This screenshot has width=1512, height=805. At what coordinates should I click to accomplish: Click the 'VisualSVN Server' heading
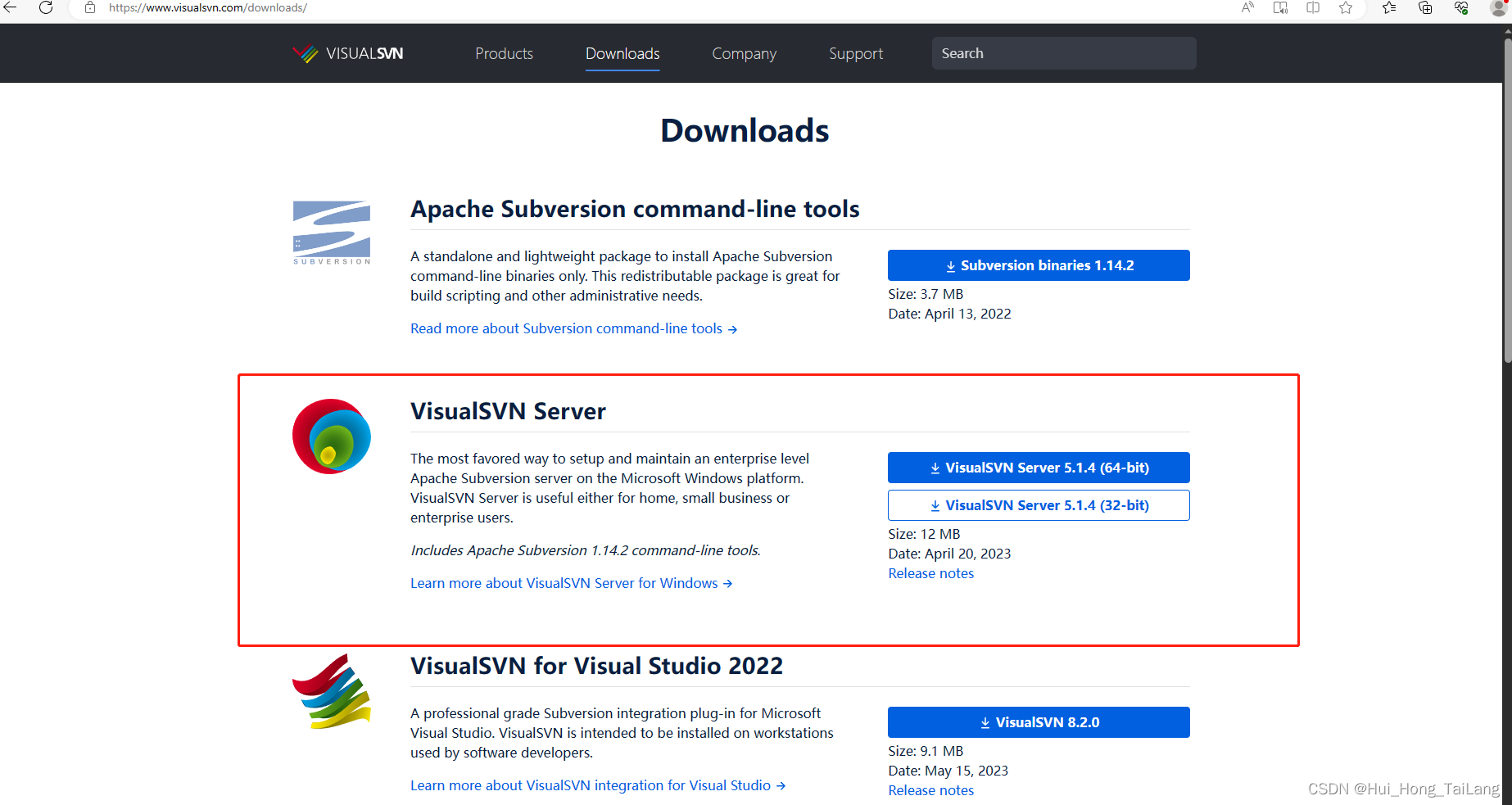(508, 411)
